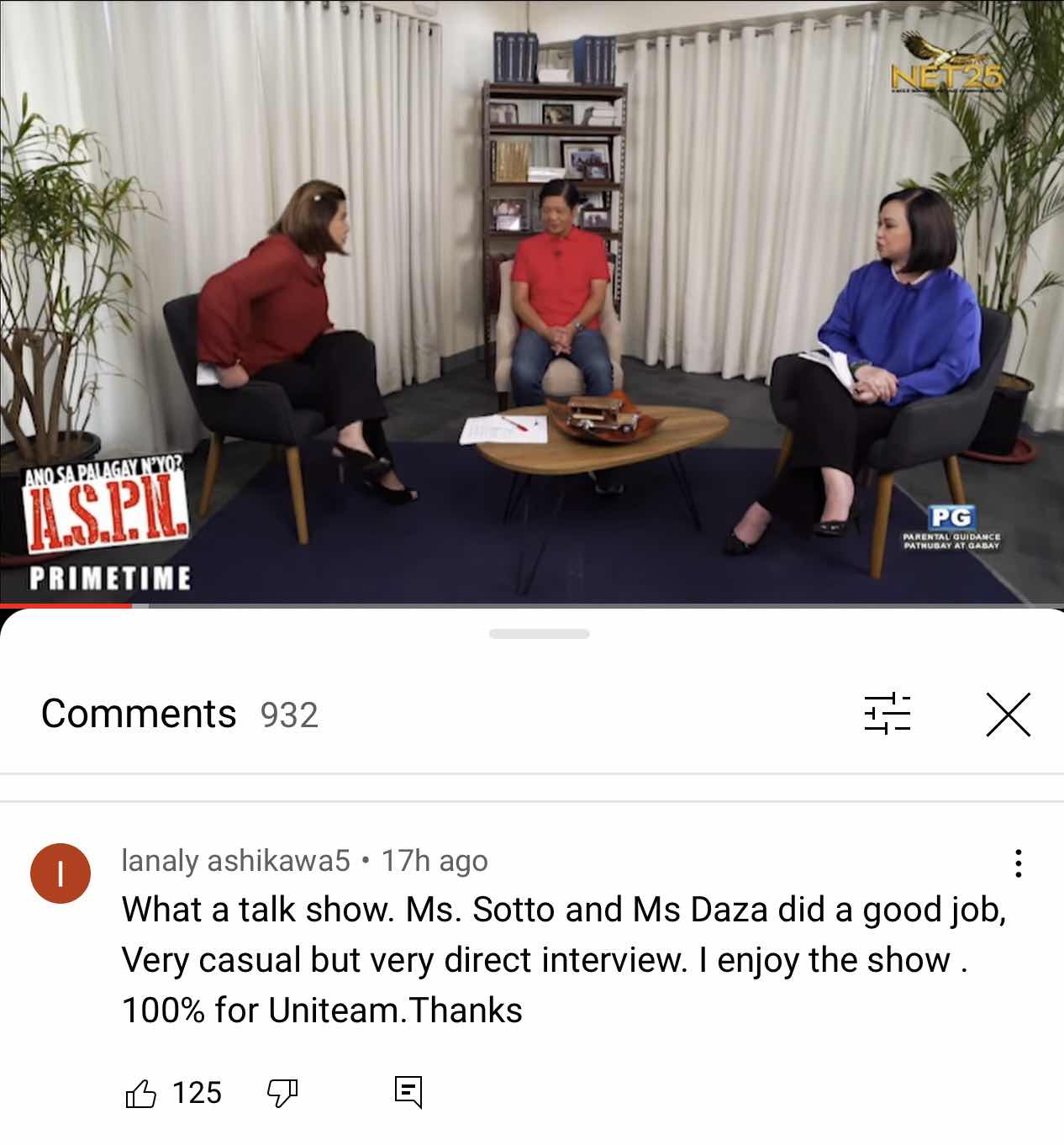1064x1145 pixels.
Task: Tap the Comments 932 header title
Action: (180, 714)
